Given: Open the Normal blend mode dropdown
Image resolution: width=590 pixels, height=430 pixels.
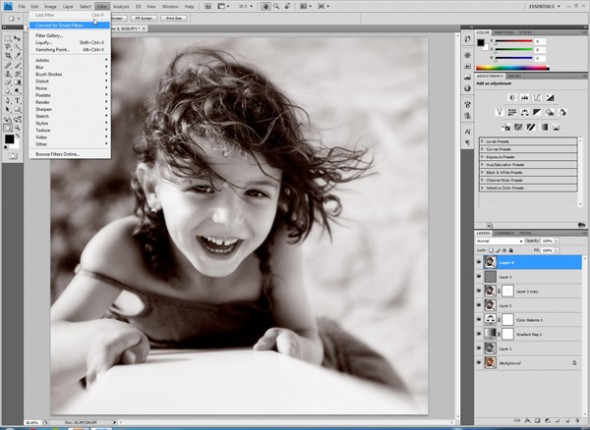Looking at the screenshot, I should 499,241.
